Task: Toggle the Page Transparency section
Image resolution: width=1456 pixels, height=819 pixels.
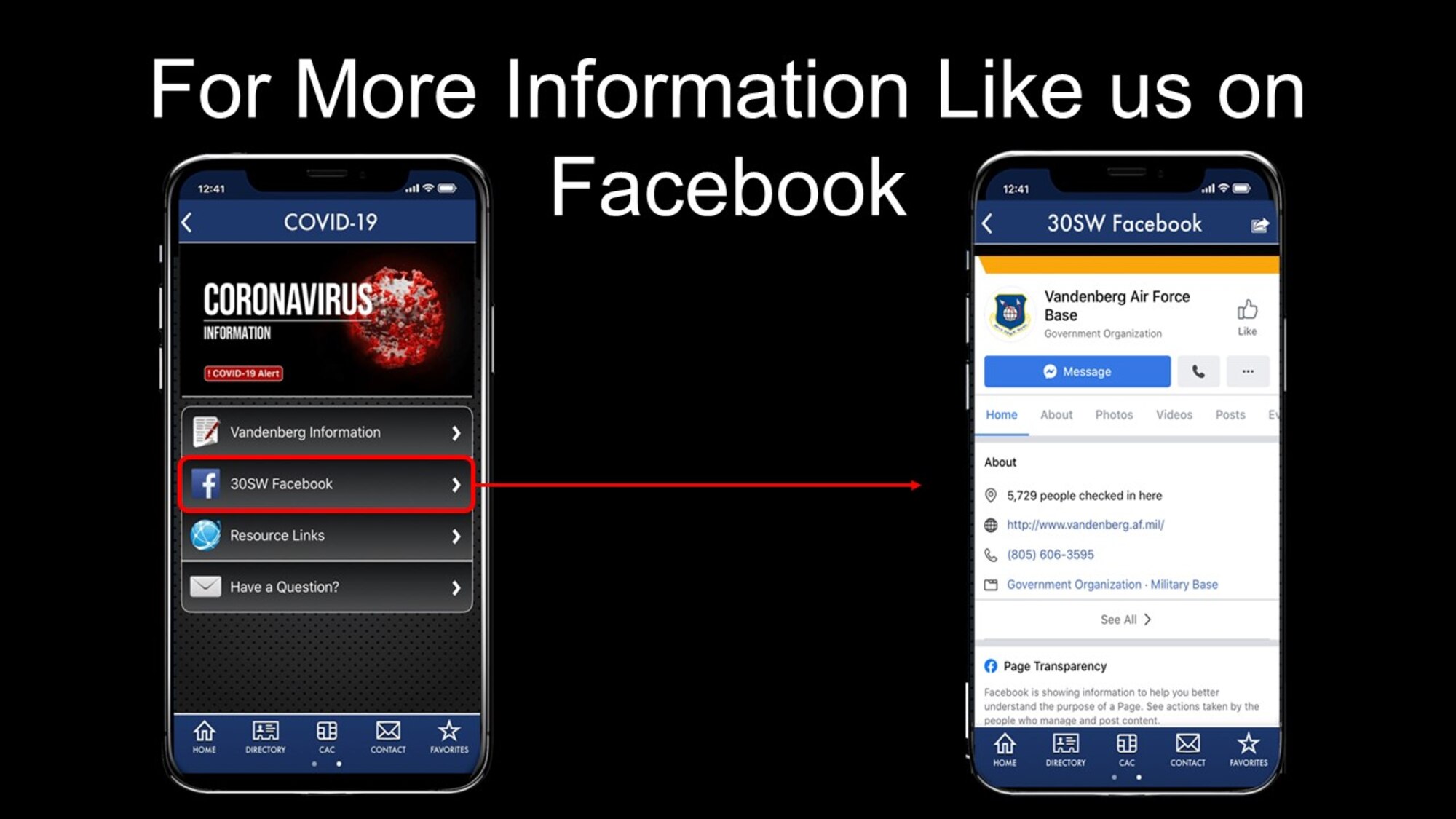Action: tap(1056, 665)
